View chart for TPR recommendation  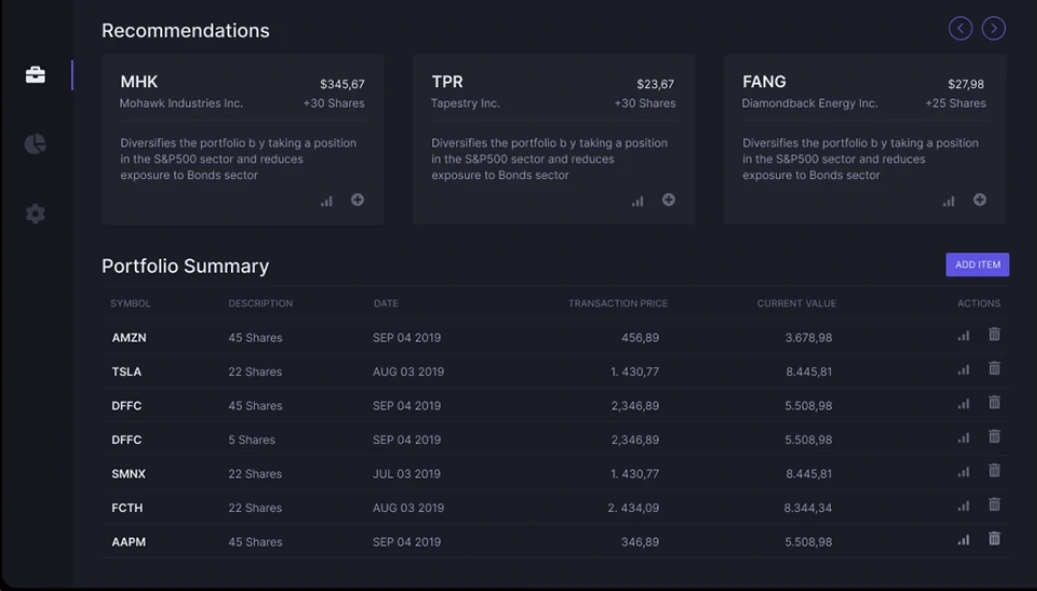[x=637, y=201]
